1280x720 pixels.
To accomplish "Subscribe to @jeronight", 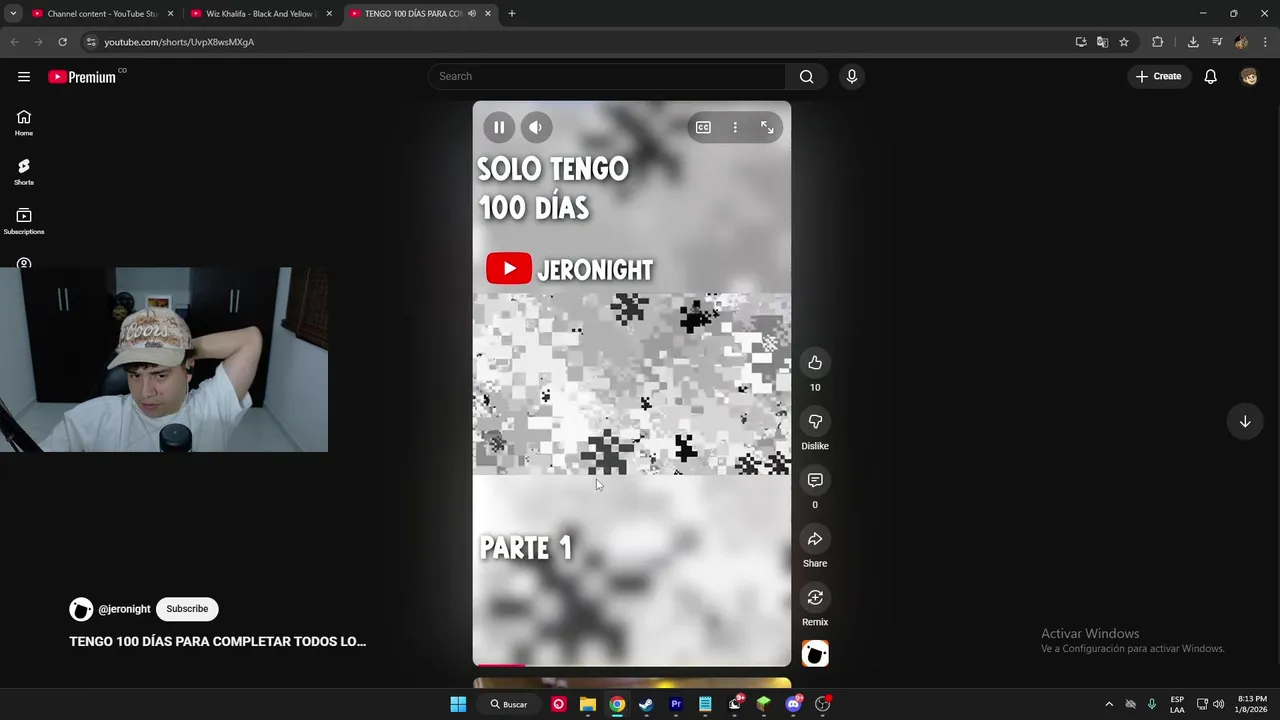I will click(187, 609).
